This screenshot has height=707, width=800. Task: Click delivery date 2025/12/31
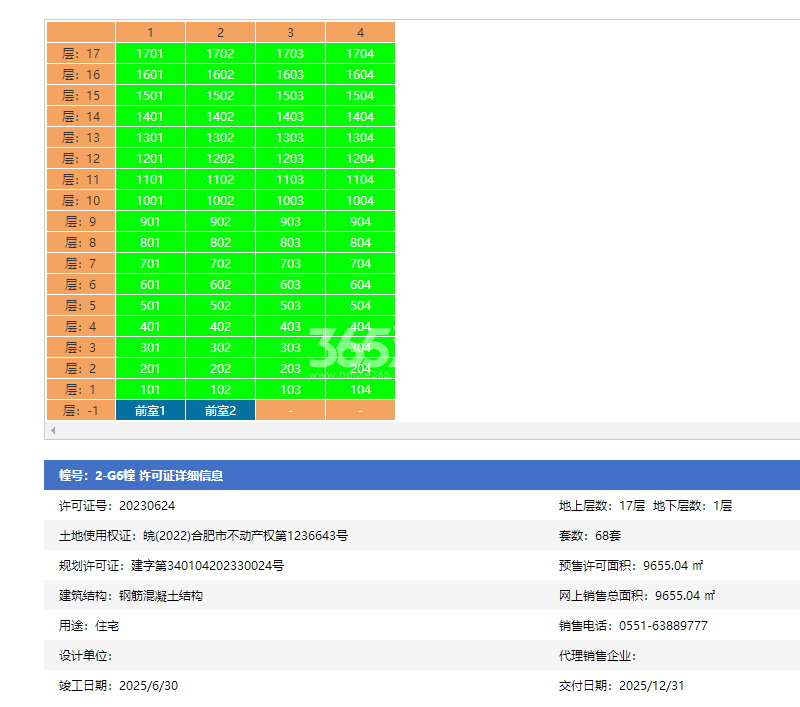tap(652, 686)
